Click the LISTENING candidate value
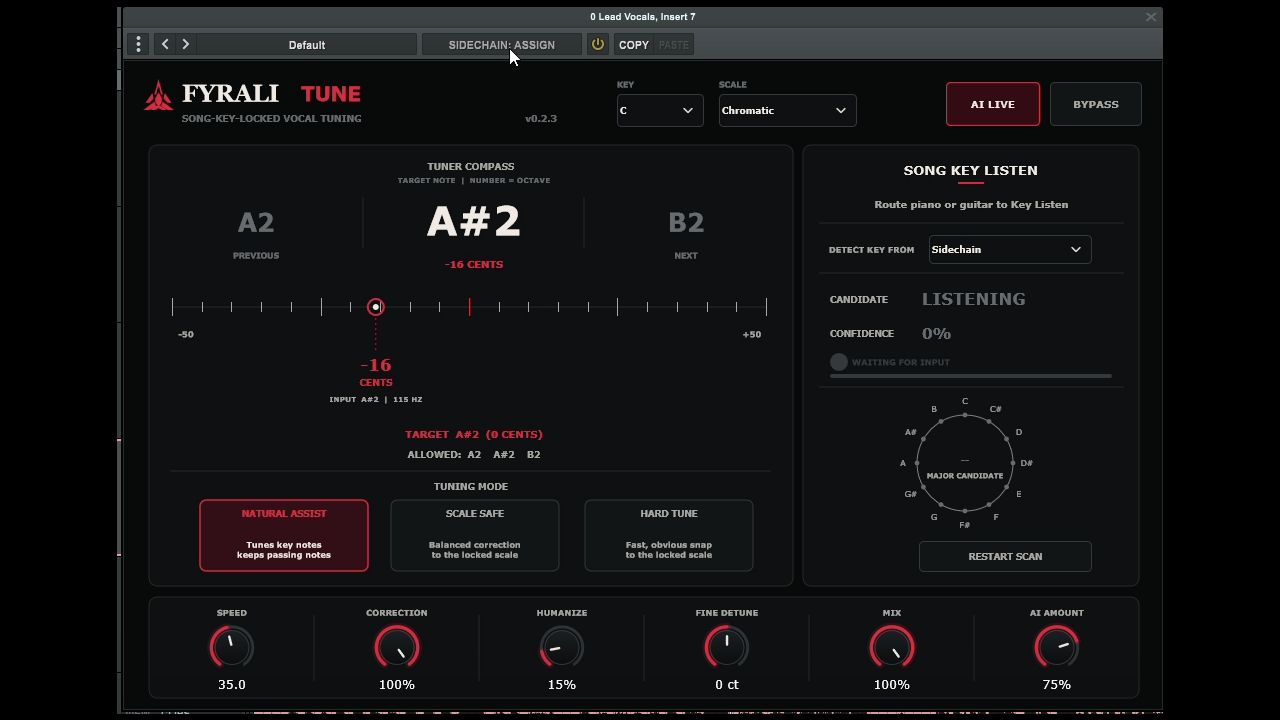 [974, 299]
